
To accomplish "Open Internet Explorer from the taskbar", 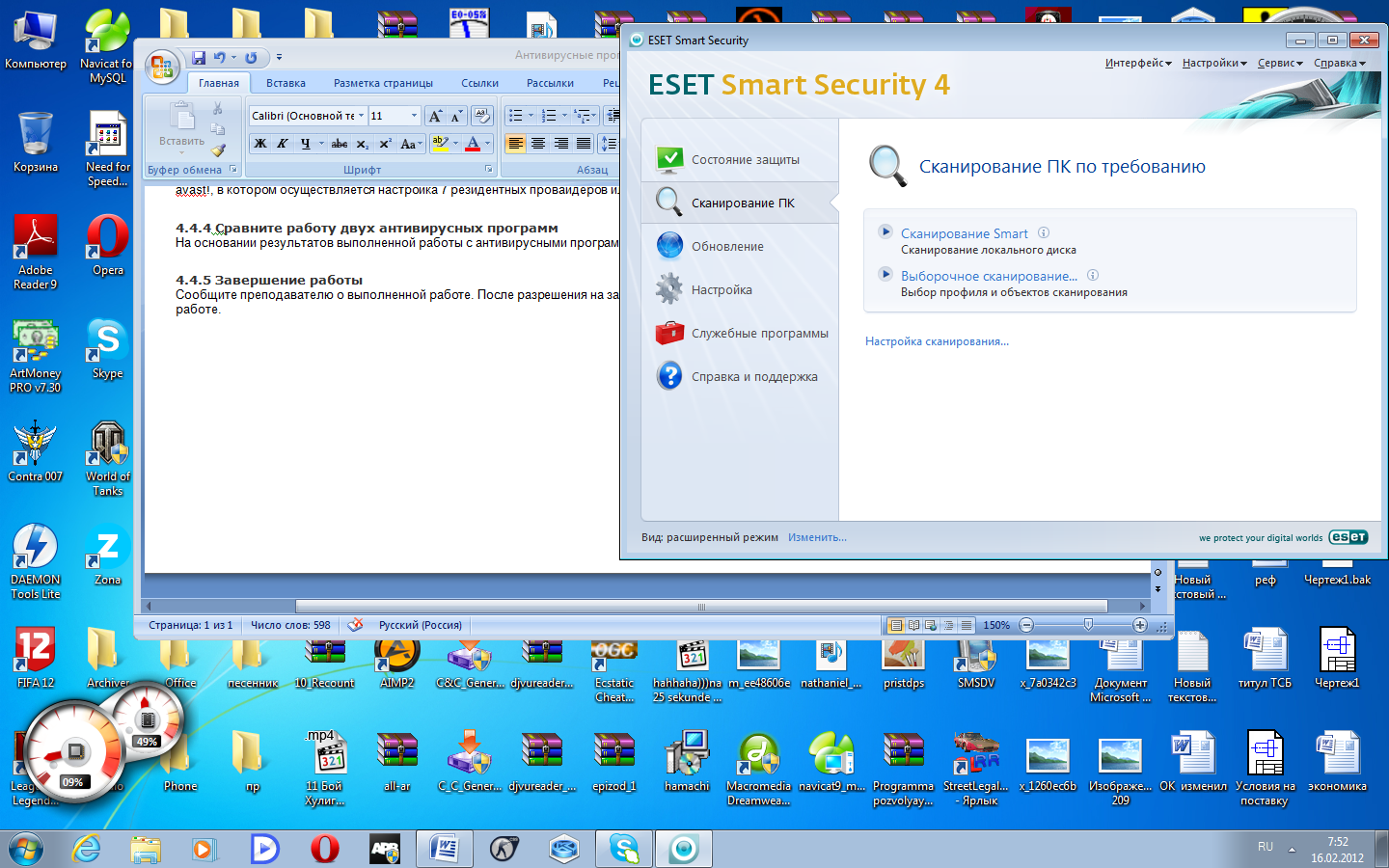I will [86, 849].
